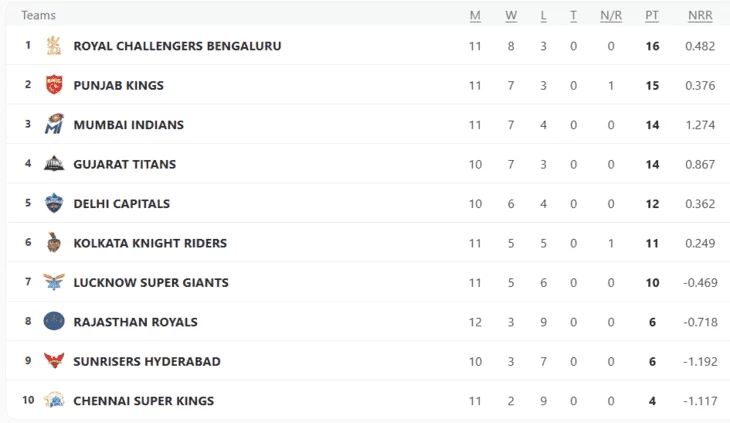Click the Gujarat Titans logo

[54, 164]
